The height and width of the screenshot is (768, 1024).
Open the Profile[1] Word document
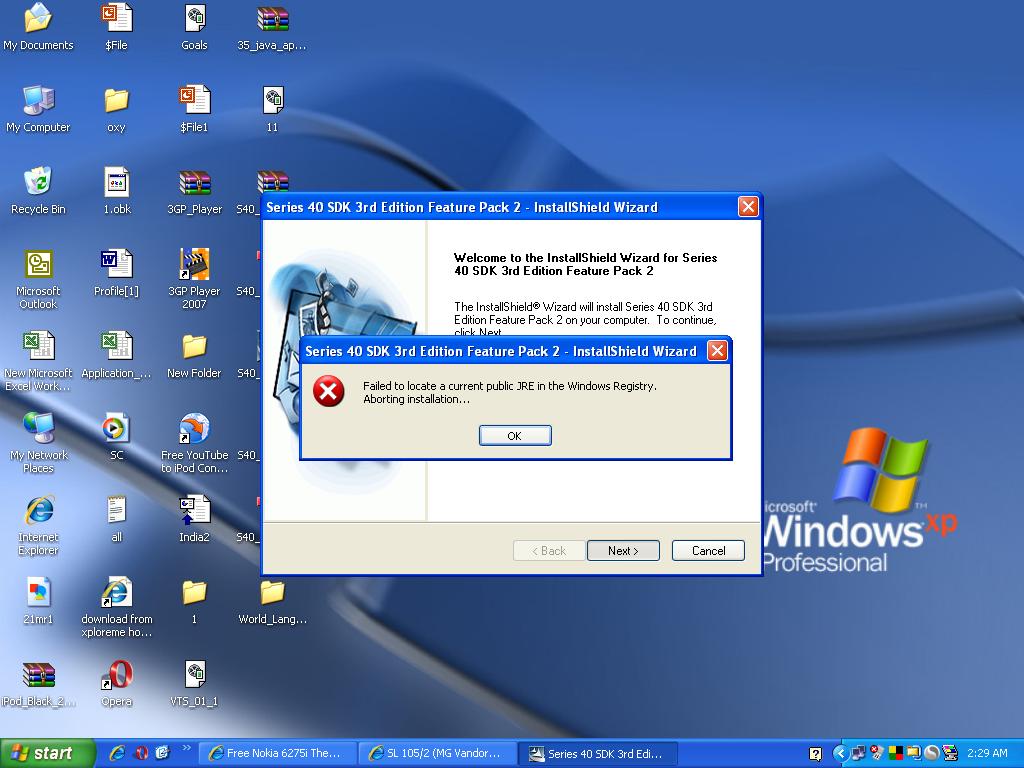click(116, 265)
